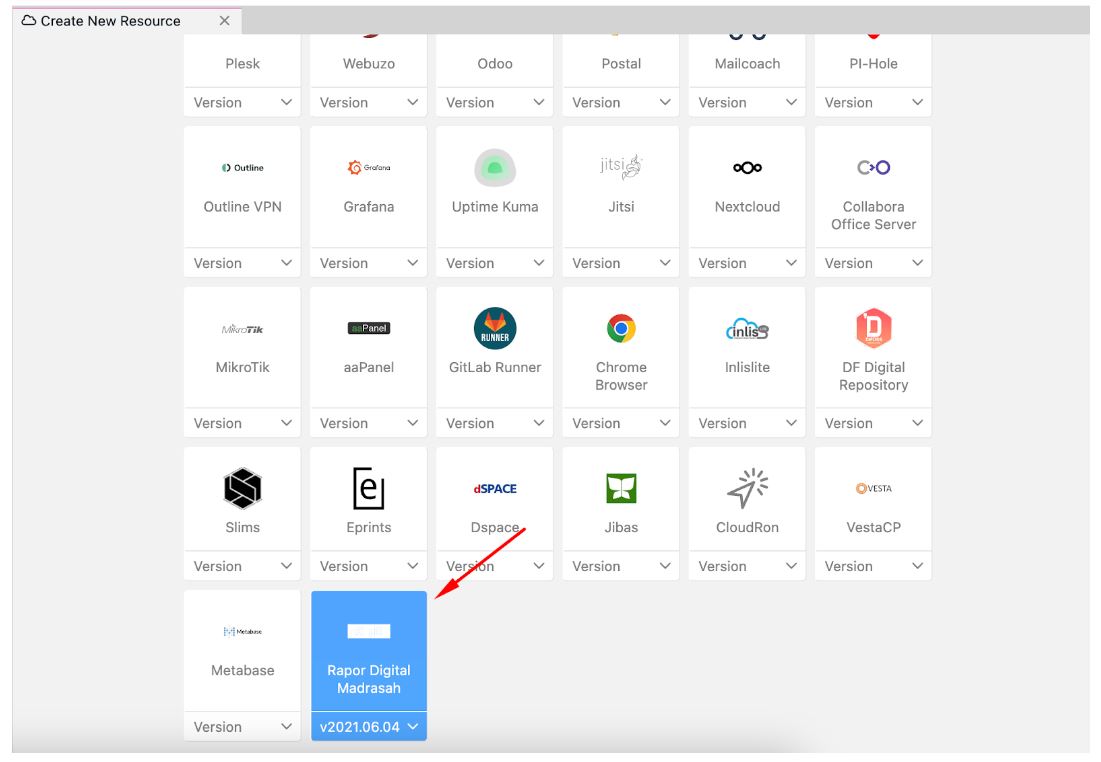Open the Plesk version dropdown

point(242,102)
